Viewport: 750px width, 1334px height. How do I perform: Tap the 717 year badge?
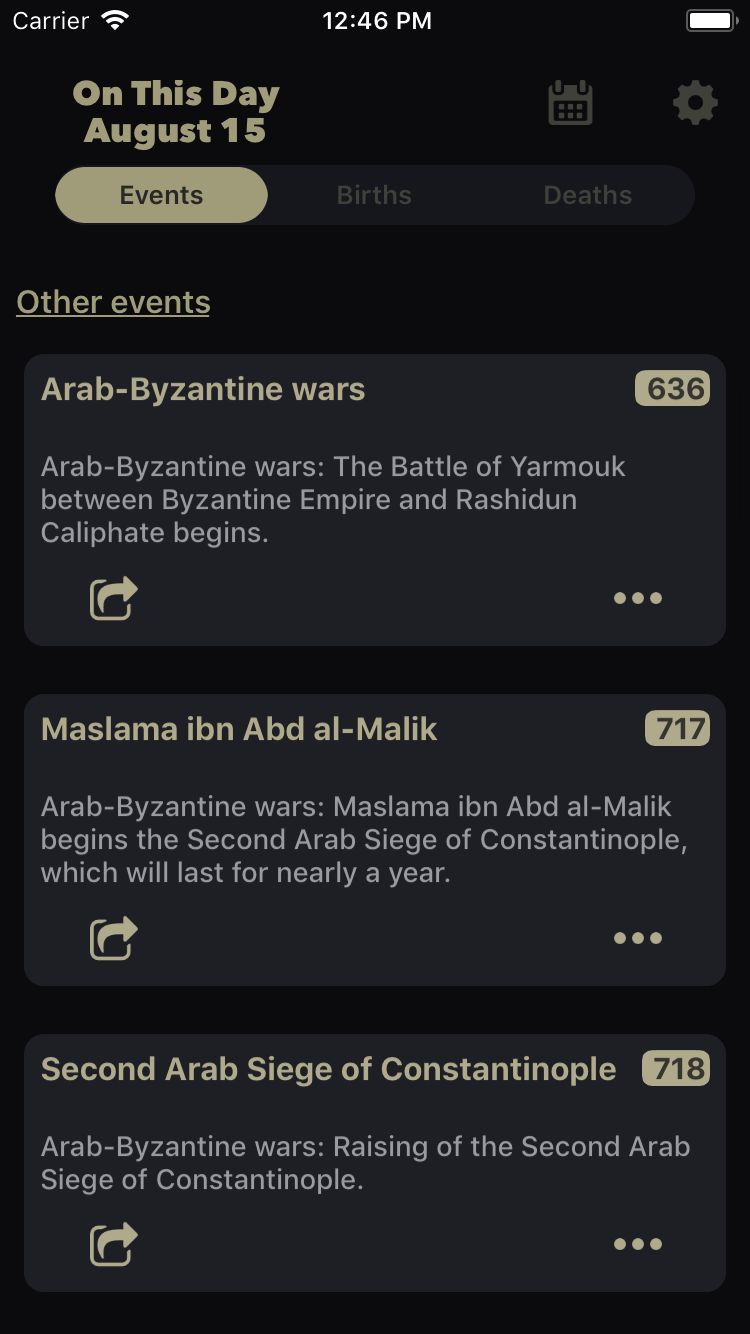point(677,728)
